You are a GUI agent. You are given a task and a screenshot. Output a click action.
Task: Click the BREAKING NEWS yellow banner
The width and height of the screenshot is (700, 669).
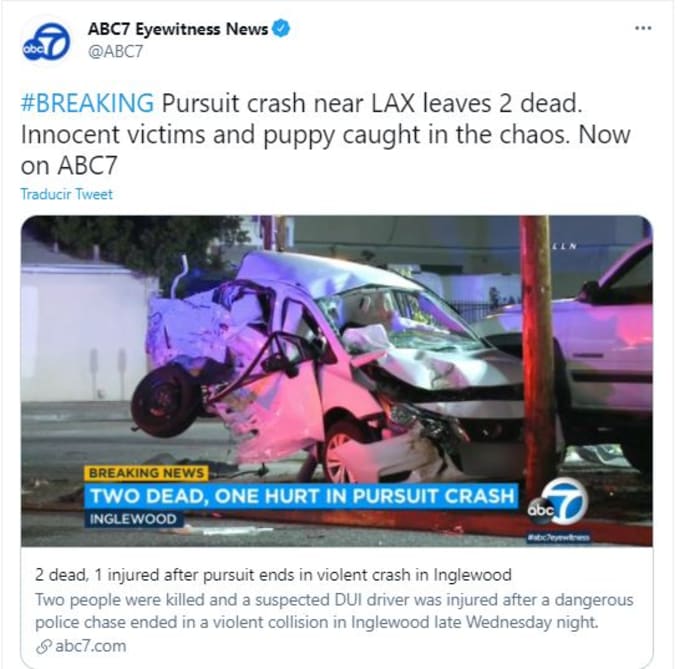click(x=146, y=473)
